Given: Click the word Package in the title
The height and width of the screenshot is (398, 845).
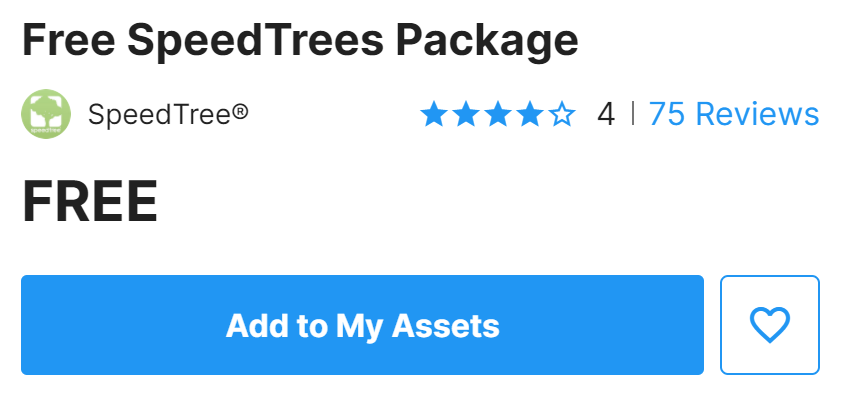Looking at the screenshot, I should point(487,42).
